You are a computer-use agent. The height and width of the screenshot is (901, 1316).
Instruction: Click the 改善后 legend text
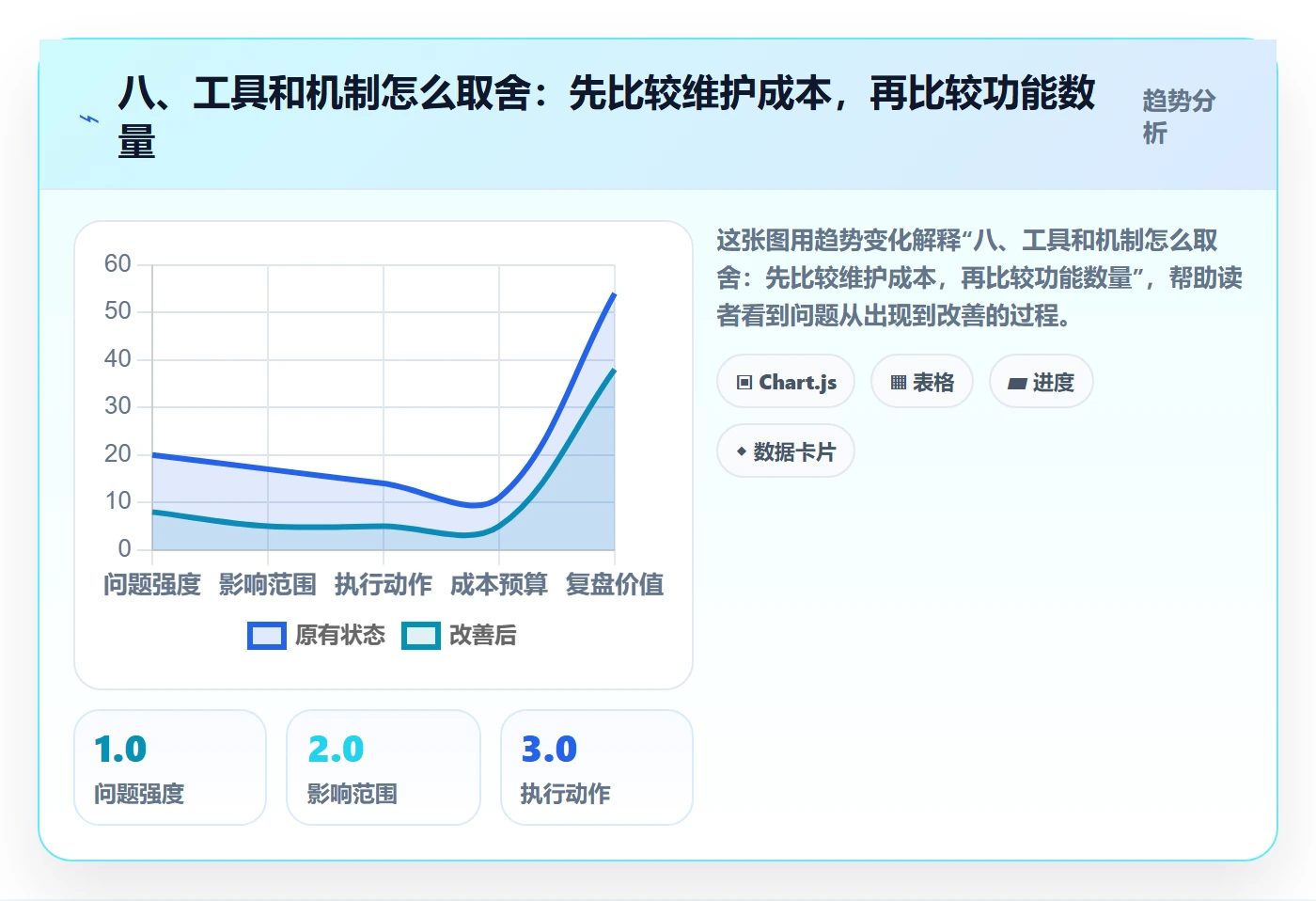pos(483,636)
